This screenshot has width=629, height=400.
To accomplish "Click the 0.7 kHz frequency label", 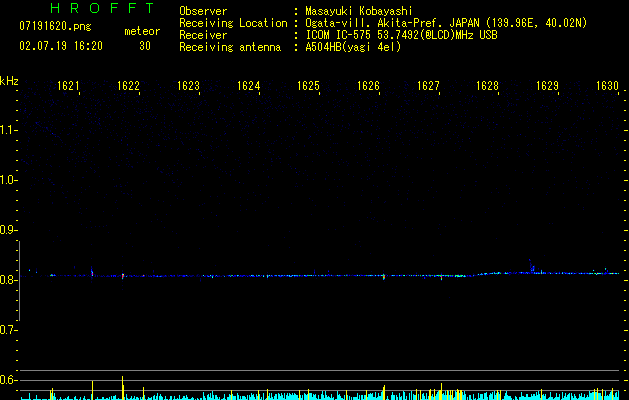I will point(8,330).
